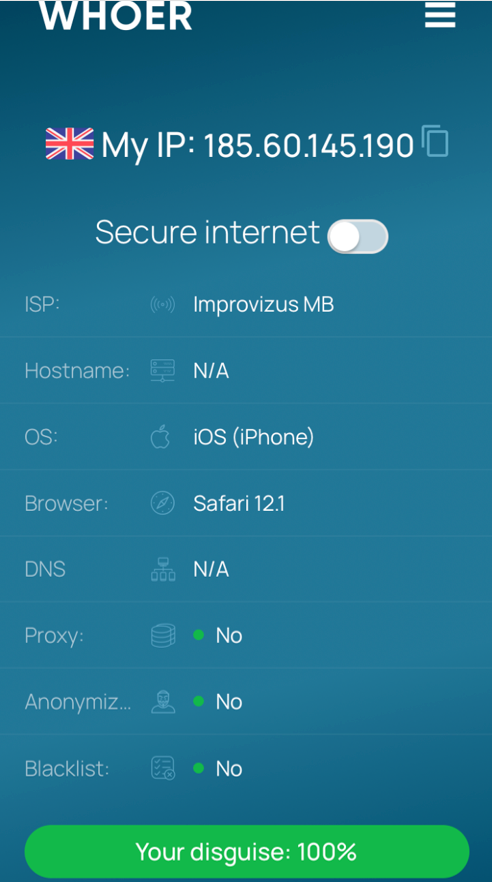Select the IP address 185.60.145.190 text
Screen dimensions: 492x882
(x=308, y=146)
